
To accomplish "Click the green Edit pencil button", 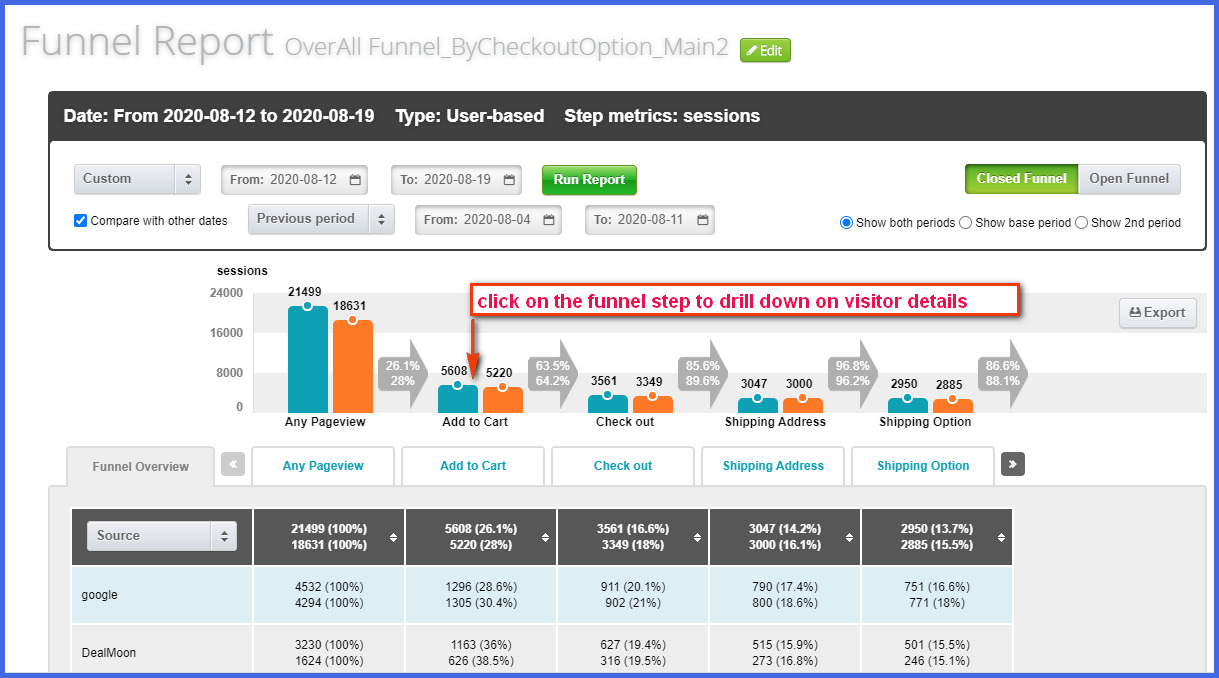I will click(x=765, y=50).
